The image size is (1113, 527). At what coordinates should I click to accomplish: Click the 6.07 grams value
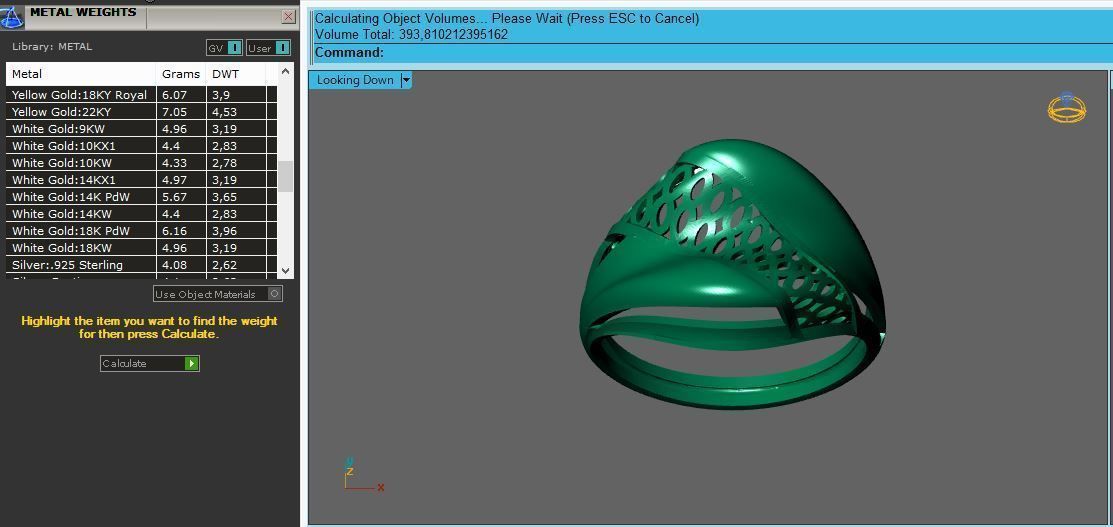click(x=174, y=94)
